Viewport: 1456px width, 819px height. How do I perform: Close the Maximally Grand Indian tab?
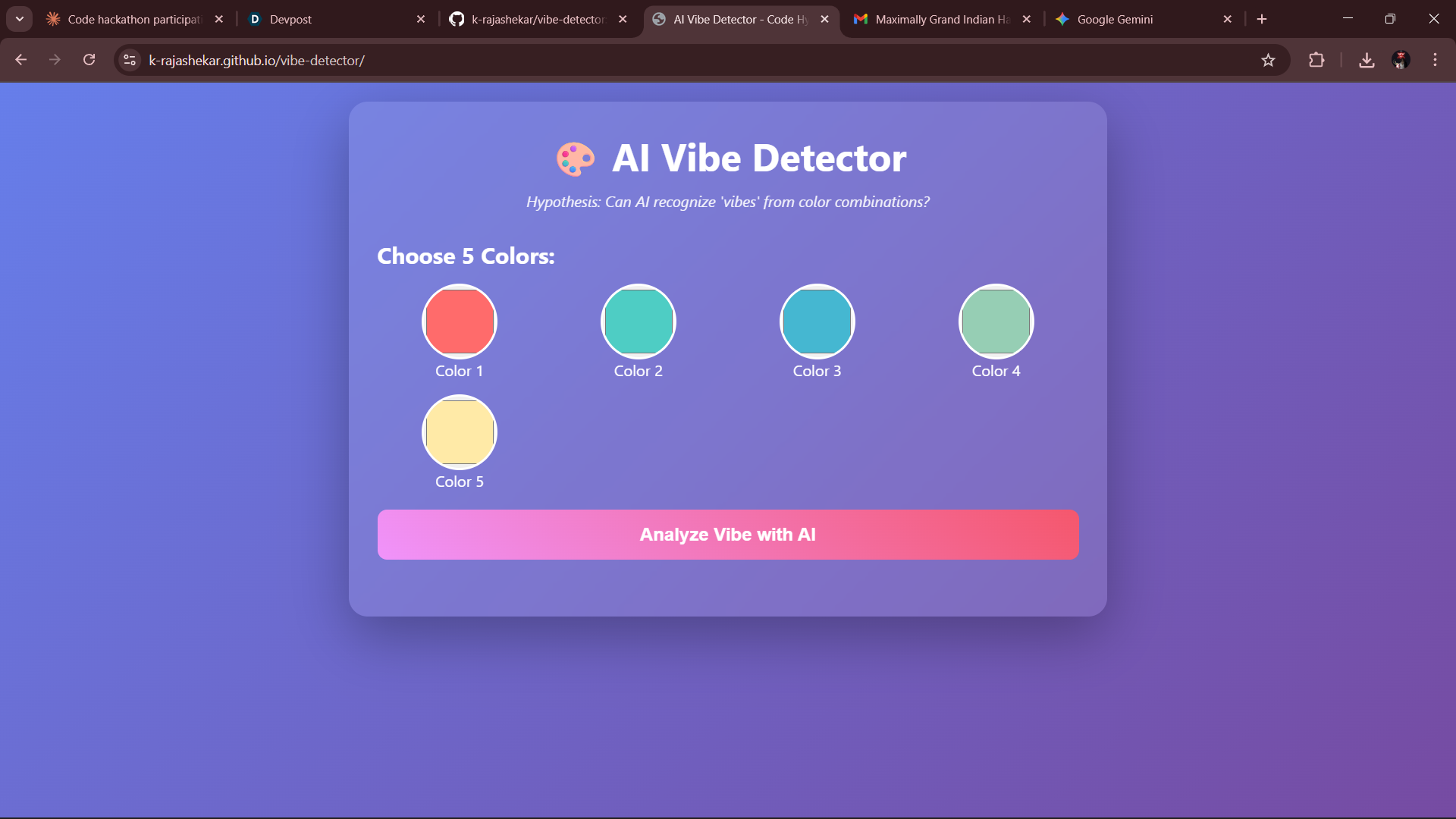1026,19
